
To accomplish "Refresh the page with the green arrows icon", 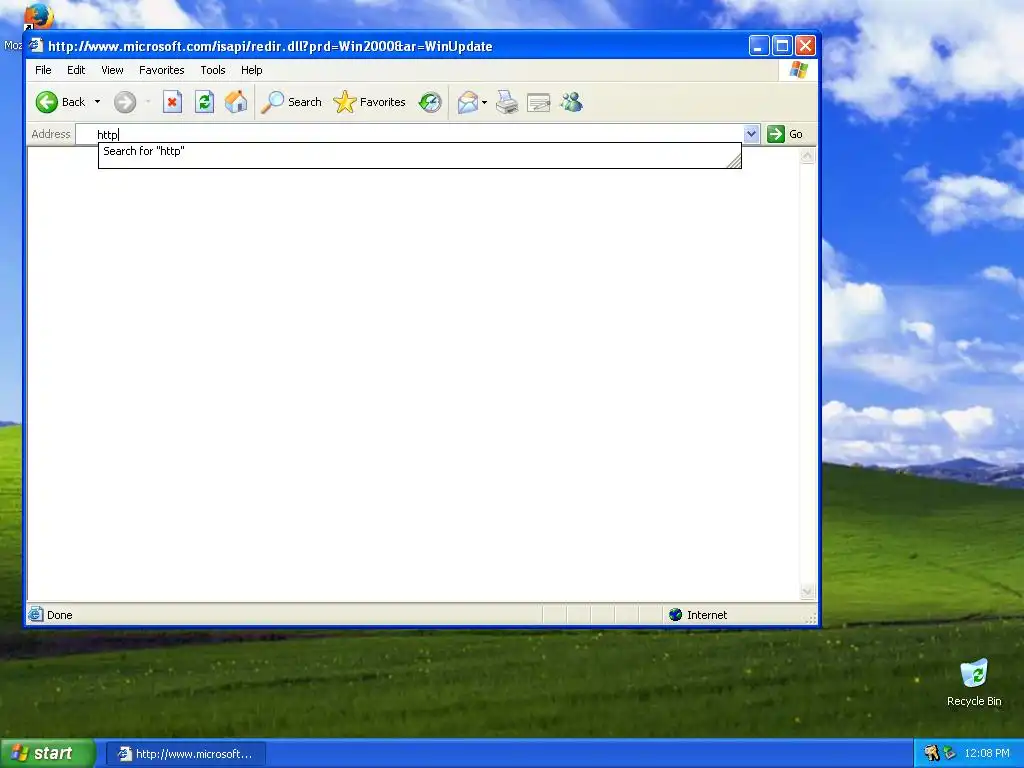I will point(204,102).
